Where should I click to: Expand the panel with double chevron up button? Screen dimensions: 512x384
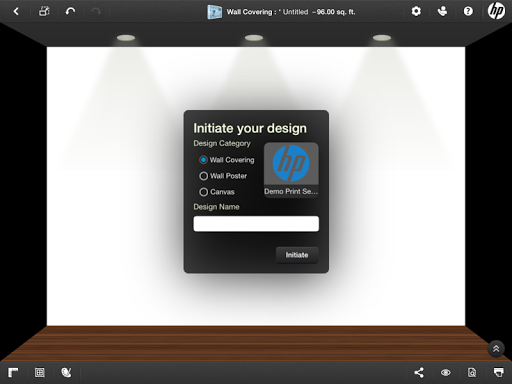click(x=496, y=349)
